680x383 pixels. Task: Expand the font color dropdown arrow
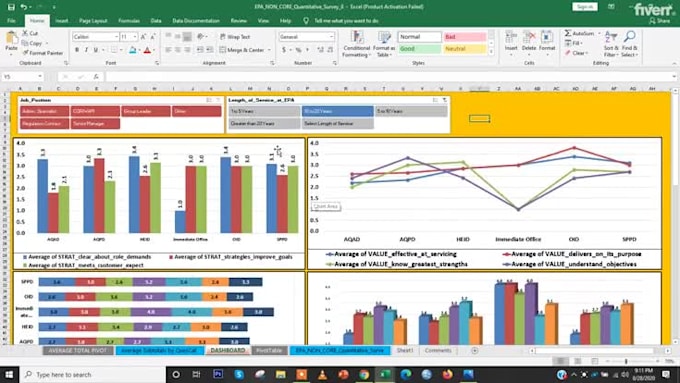[154, 50]
